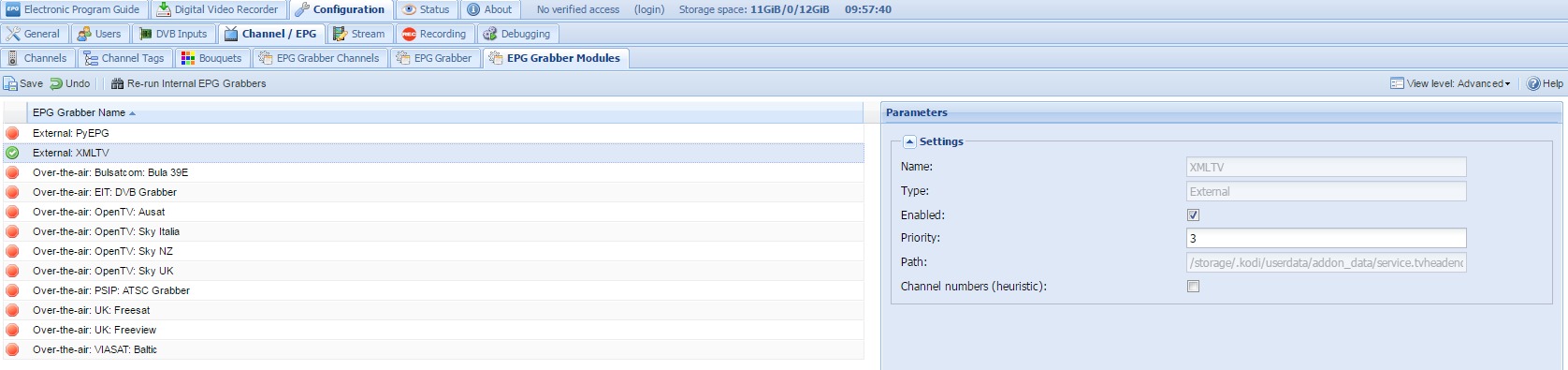Open the DVB Inputs tab
Screen dimensions: 1568x370
(173, 34)
